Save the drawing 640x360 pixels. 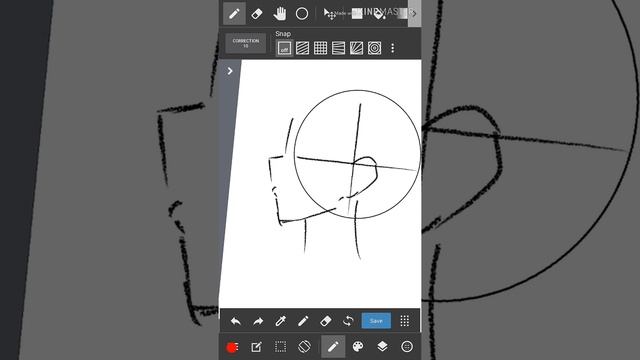(x=376, y=321)
